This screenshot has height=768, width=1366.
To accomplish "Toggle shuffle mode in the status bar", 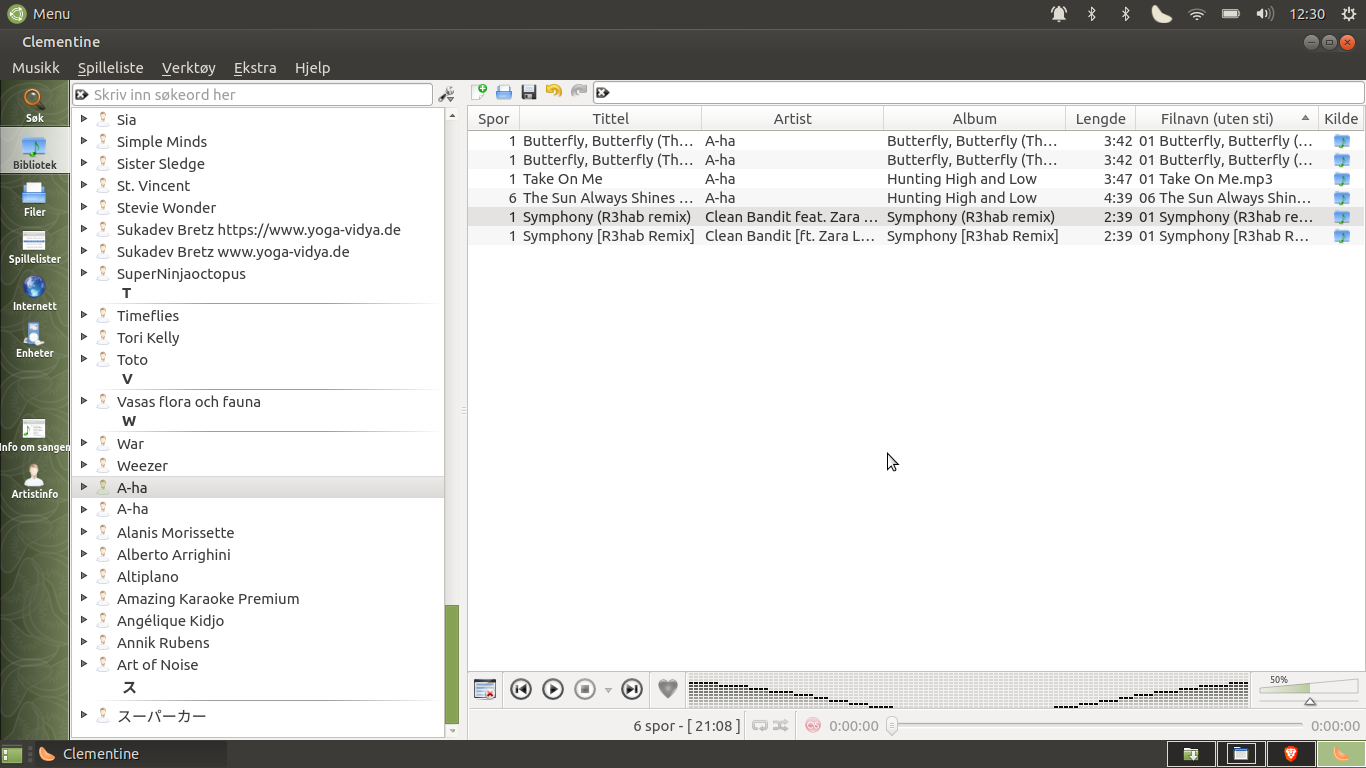I will point(779,725).
